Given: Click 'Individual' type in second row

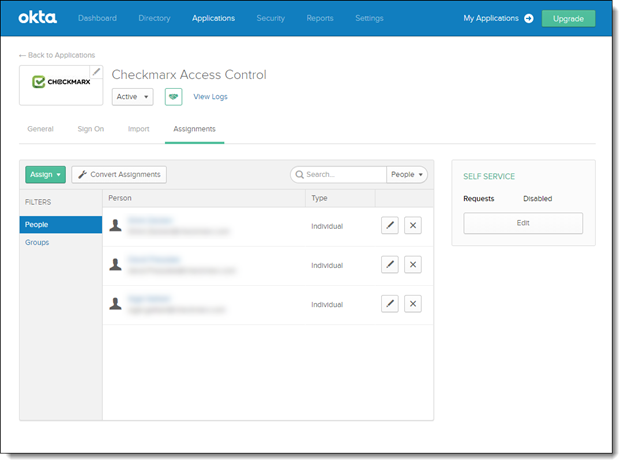Looking at the screenshot, I should (x=327, y=265).
